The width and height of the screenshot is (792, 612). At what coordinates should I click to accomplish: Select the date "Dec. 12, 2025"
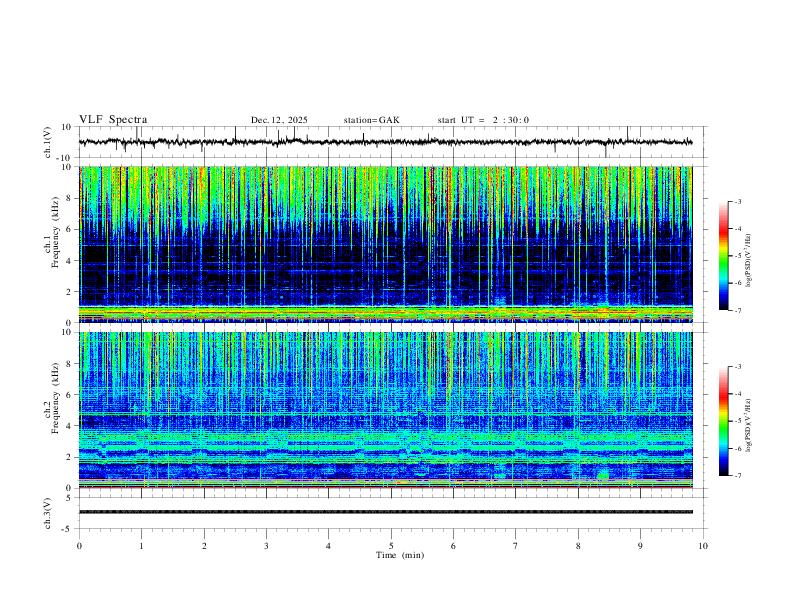pos(279,120)
